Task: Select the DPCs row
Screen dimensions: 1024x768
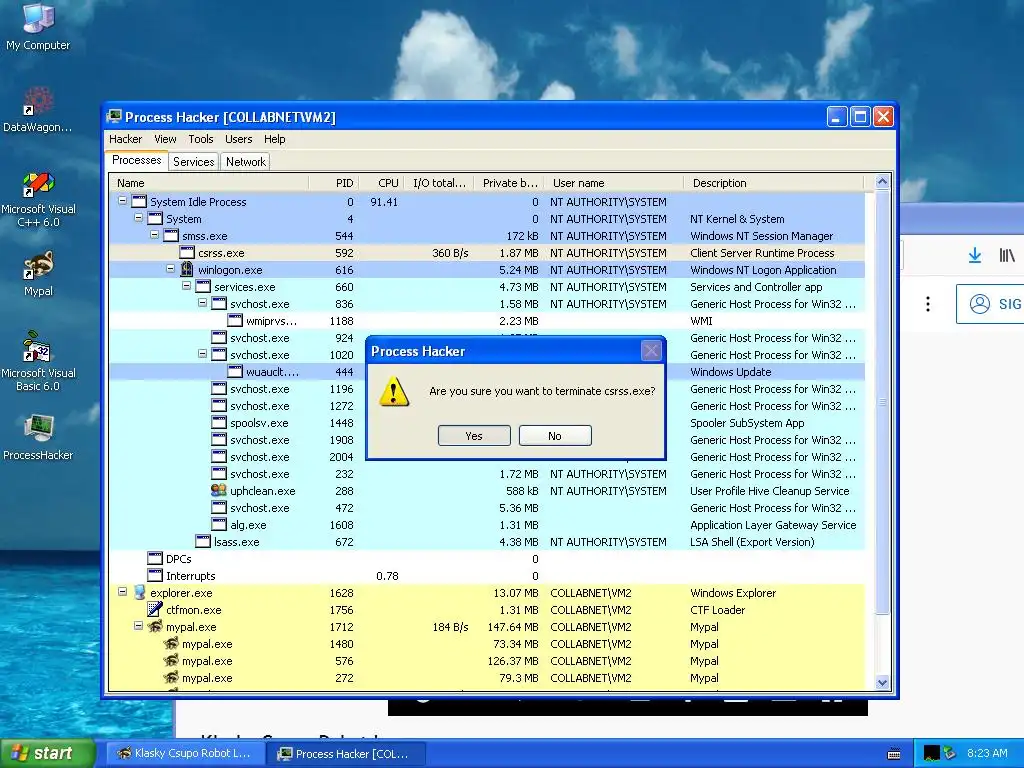Action: [x=487, y=558]
